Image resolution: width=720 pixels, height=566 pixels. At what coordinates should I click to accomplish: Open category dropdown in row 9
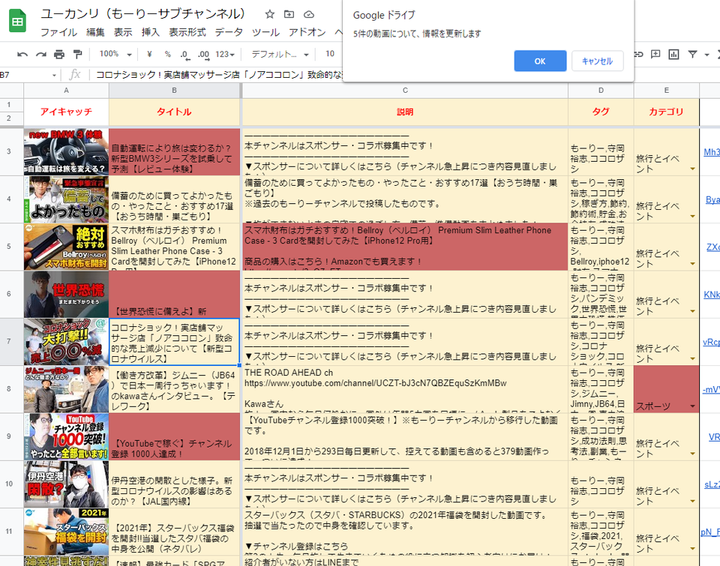[x=692, y=454]
